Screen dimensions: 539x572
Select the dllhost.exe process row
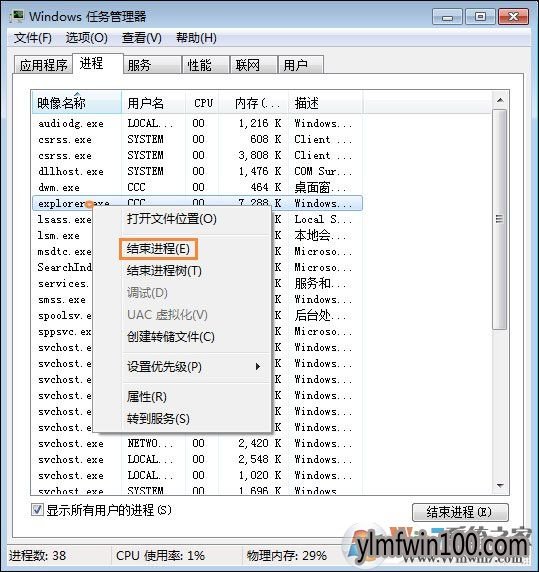197,171
